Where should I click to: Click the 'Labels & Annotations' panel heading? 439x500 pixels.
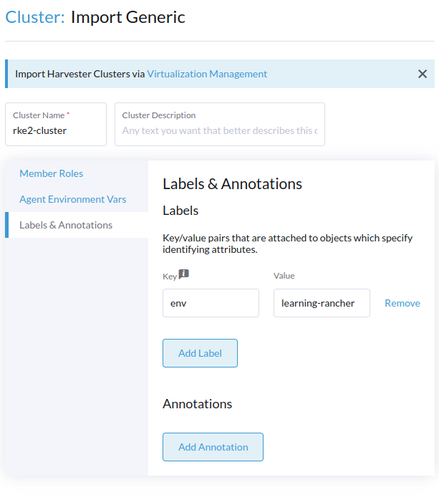(x=232, y=184)
